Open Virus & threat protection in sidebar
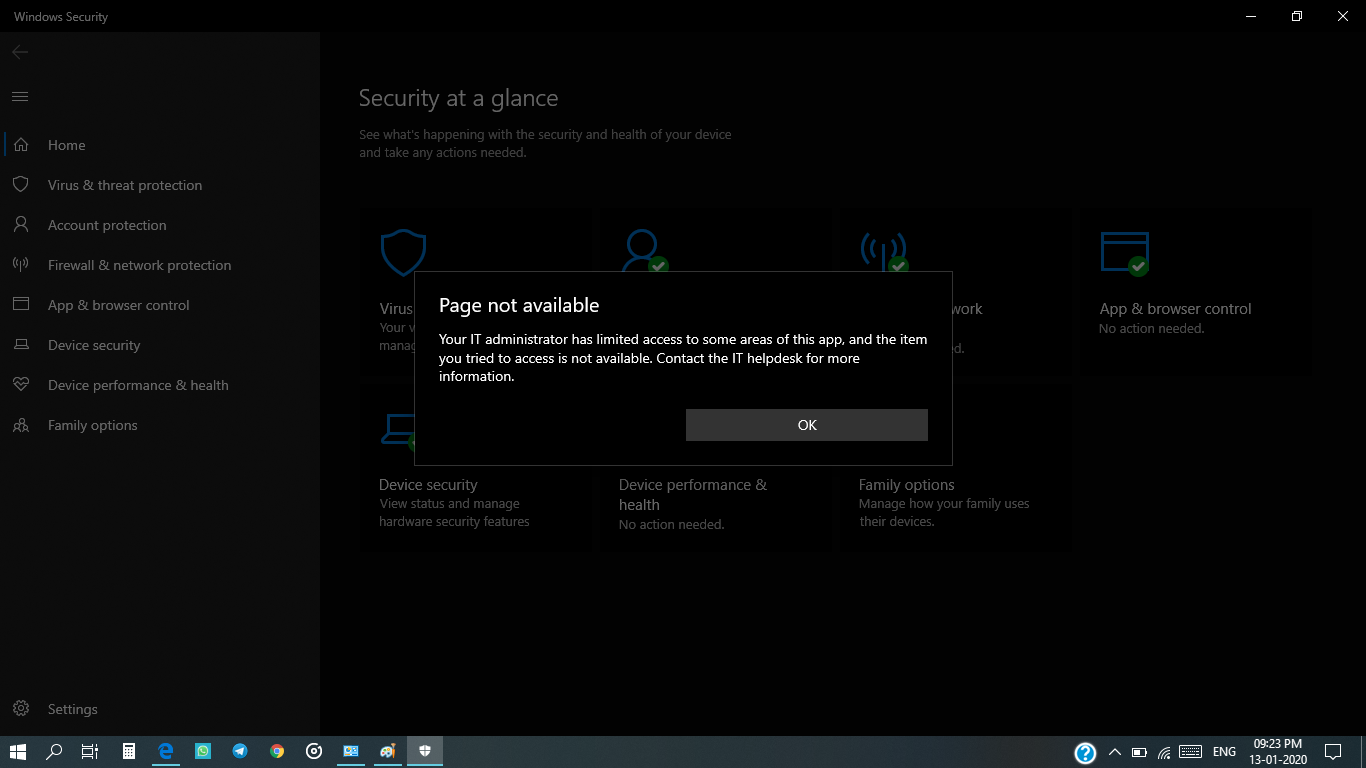 click(x=125, y=185)
